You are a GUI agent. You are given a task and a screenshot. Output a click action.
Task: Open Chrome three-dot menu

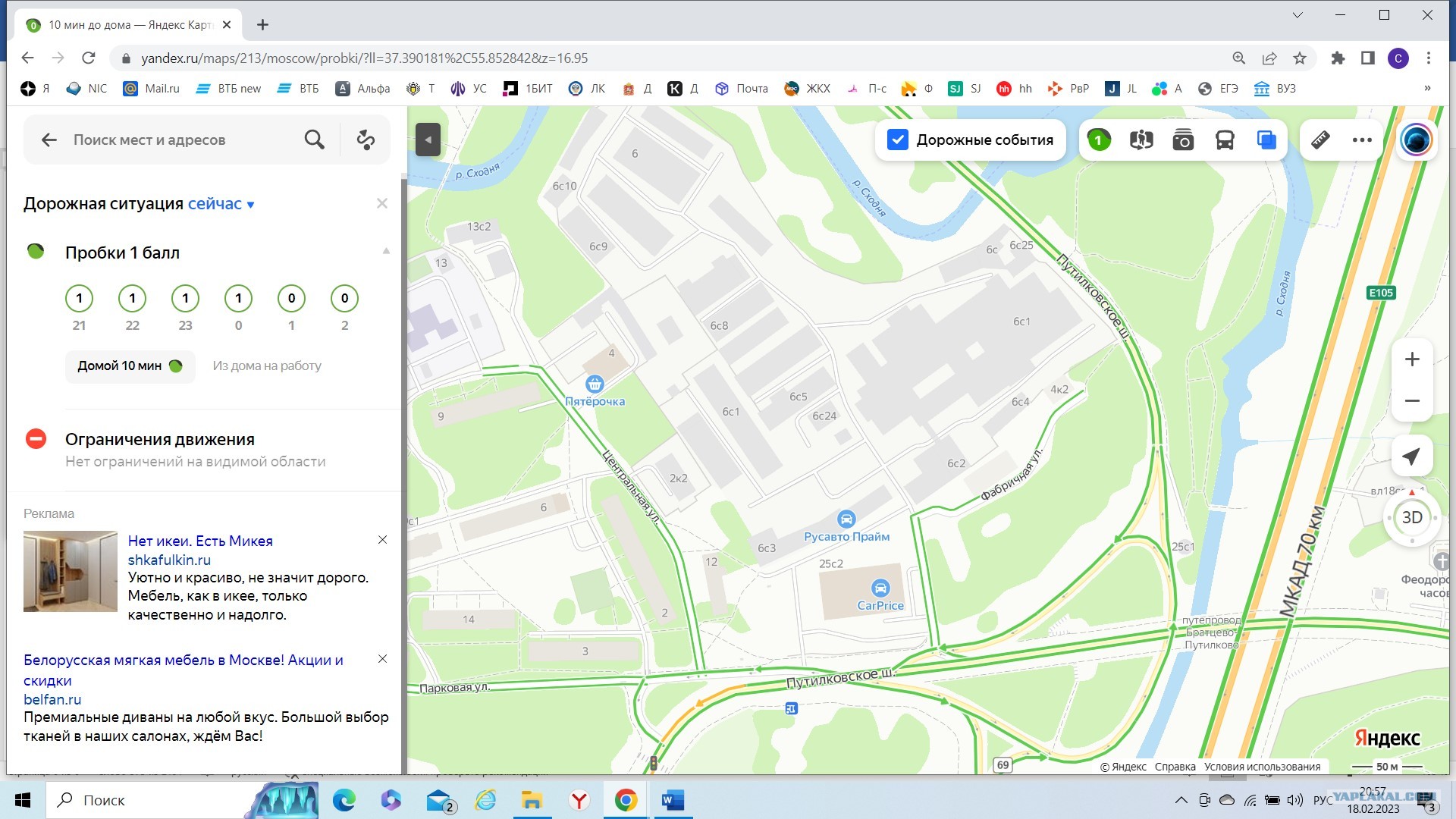[1429, 58]
